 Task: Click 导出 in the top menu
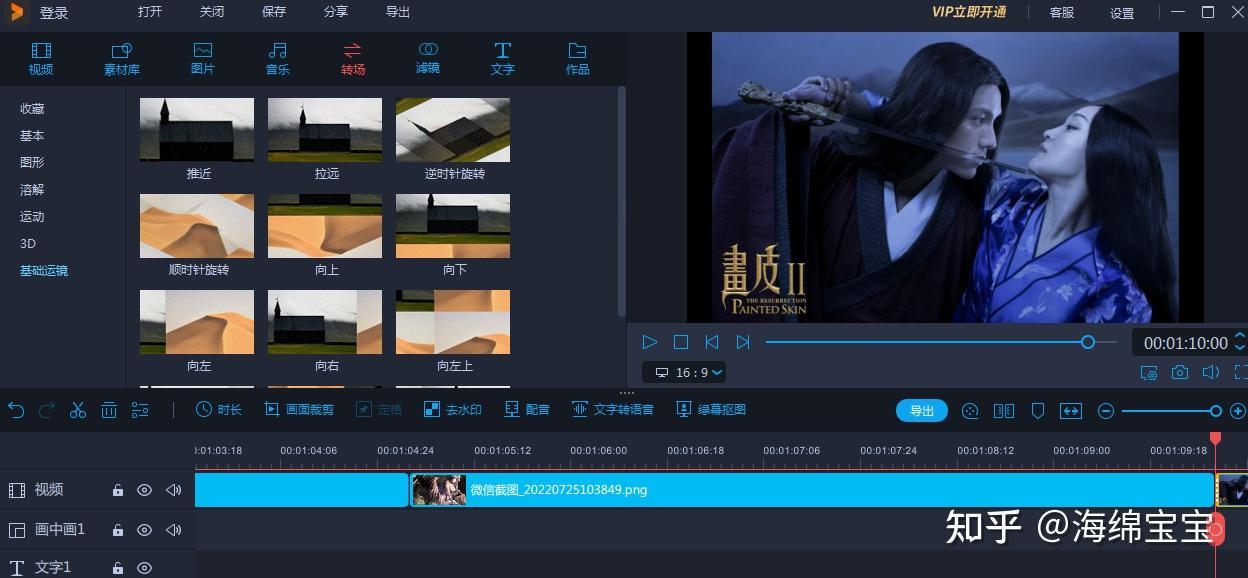click(398, 12)
